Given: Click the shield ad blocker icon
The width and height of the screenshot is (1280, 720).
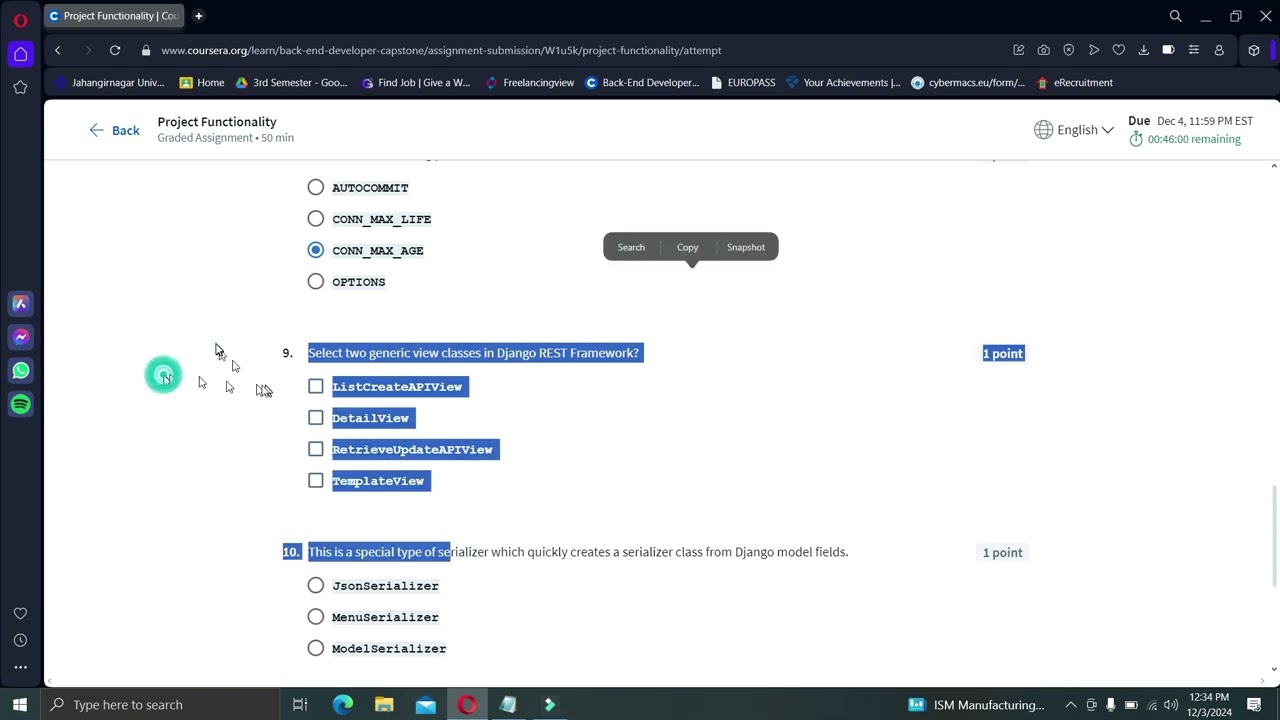Looking at the screenshot, I should [x=1069, y=50].
